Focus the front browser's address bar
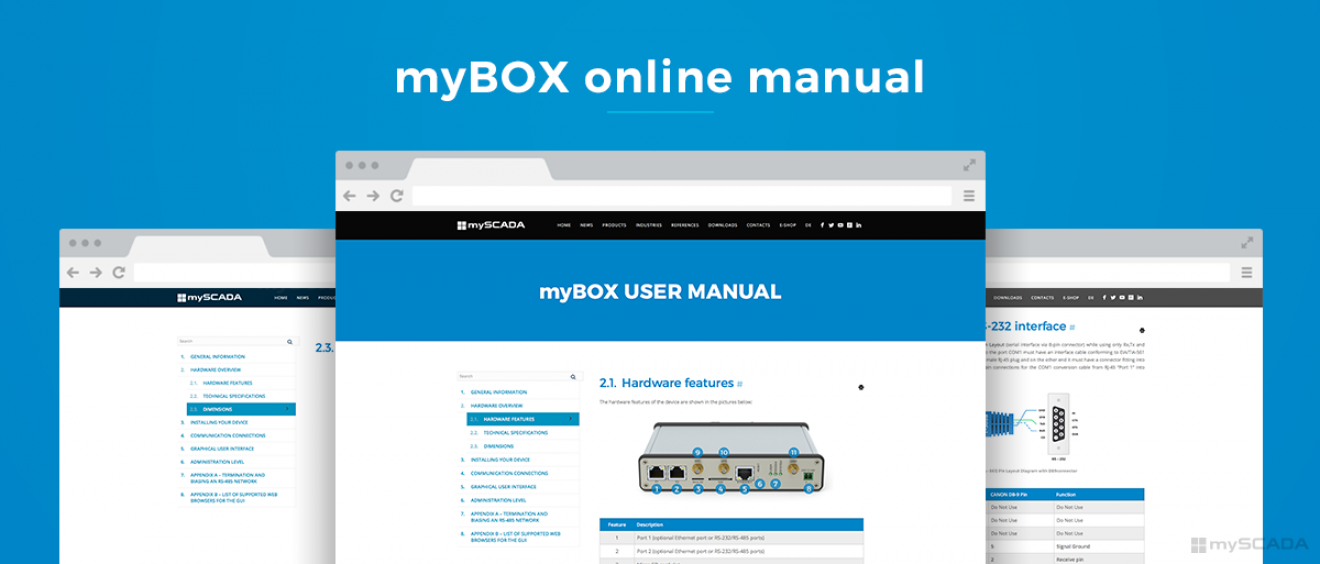 point(682,195)
